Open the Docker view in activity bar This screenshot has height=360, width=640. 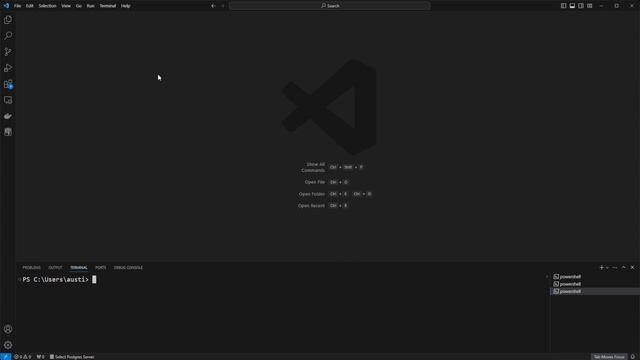coord(8,116)
